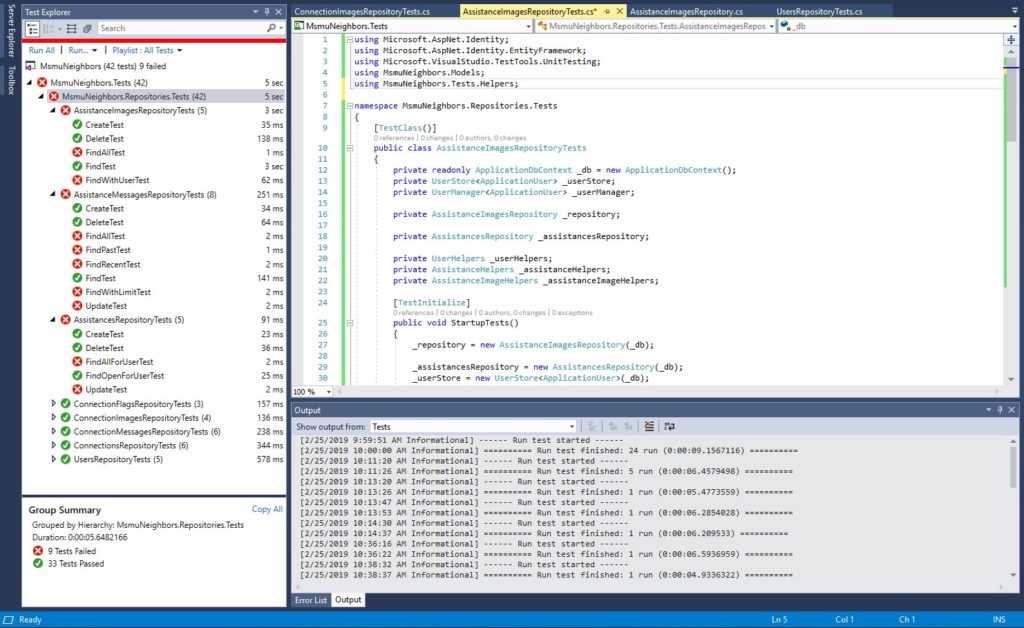Click the Run All link
The width and height of the screenshot is (1024, 628).
[x=42, y=50]
